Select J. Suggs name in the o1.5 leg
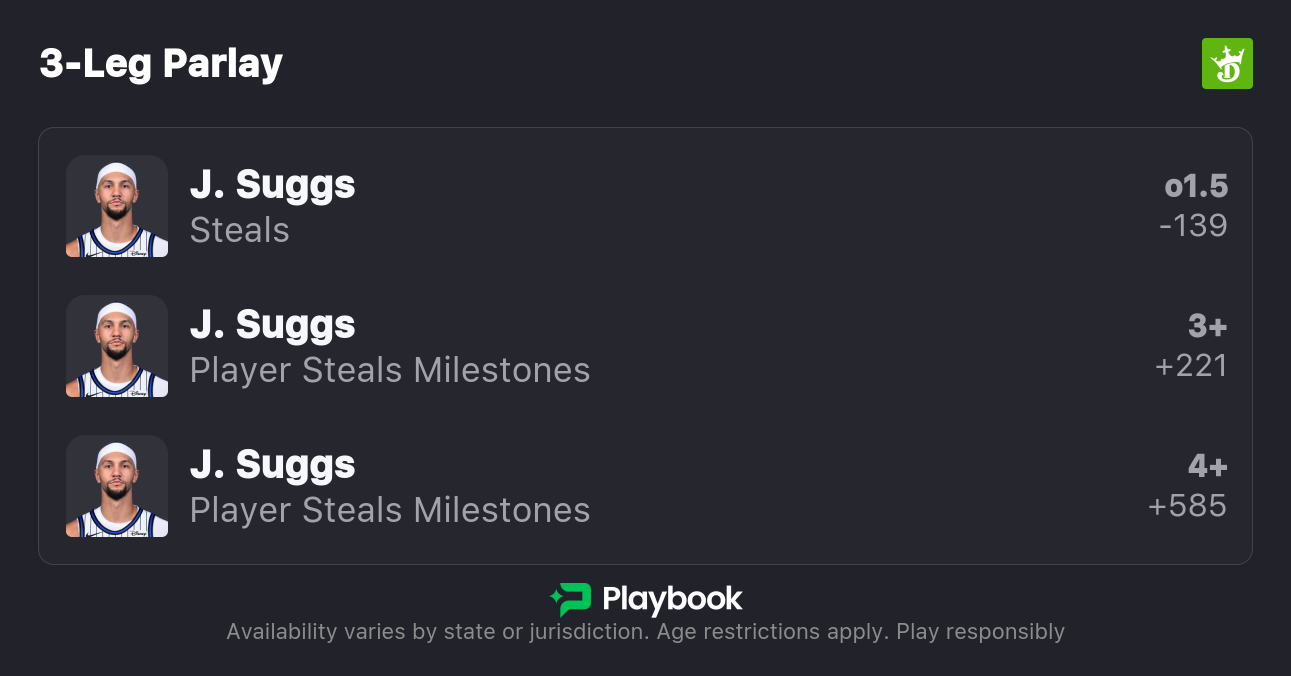This screenshot has width=1291, height=676. pyautogui.click(x=272, y=185)
